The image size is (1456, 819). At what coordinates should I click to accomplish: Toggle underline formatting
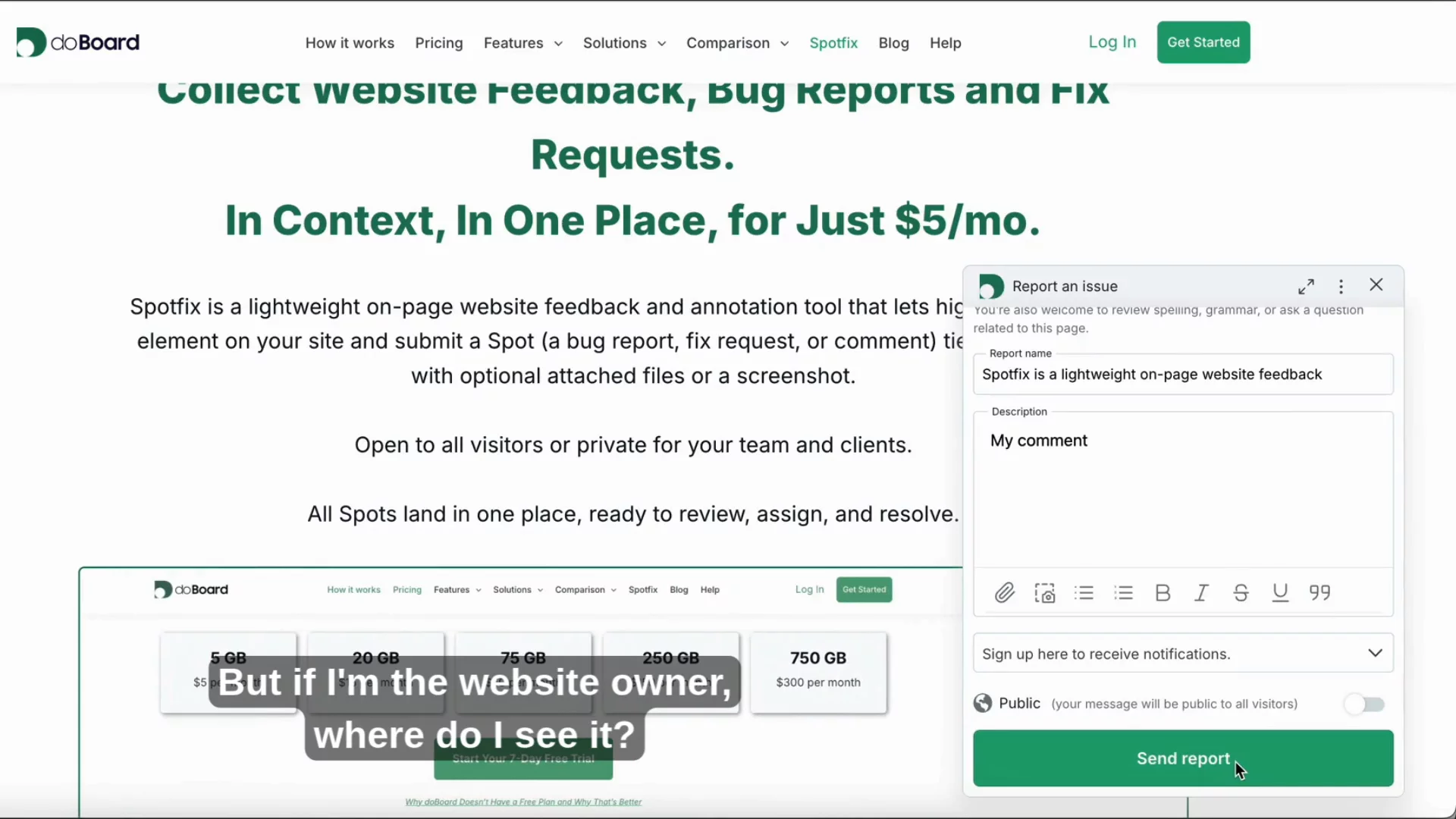pos(1280,592)
